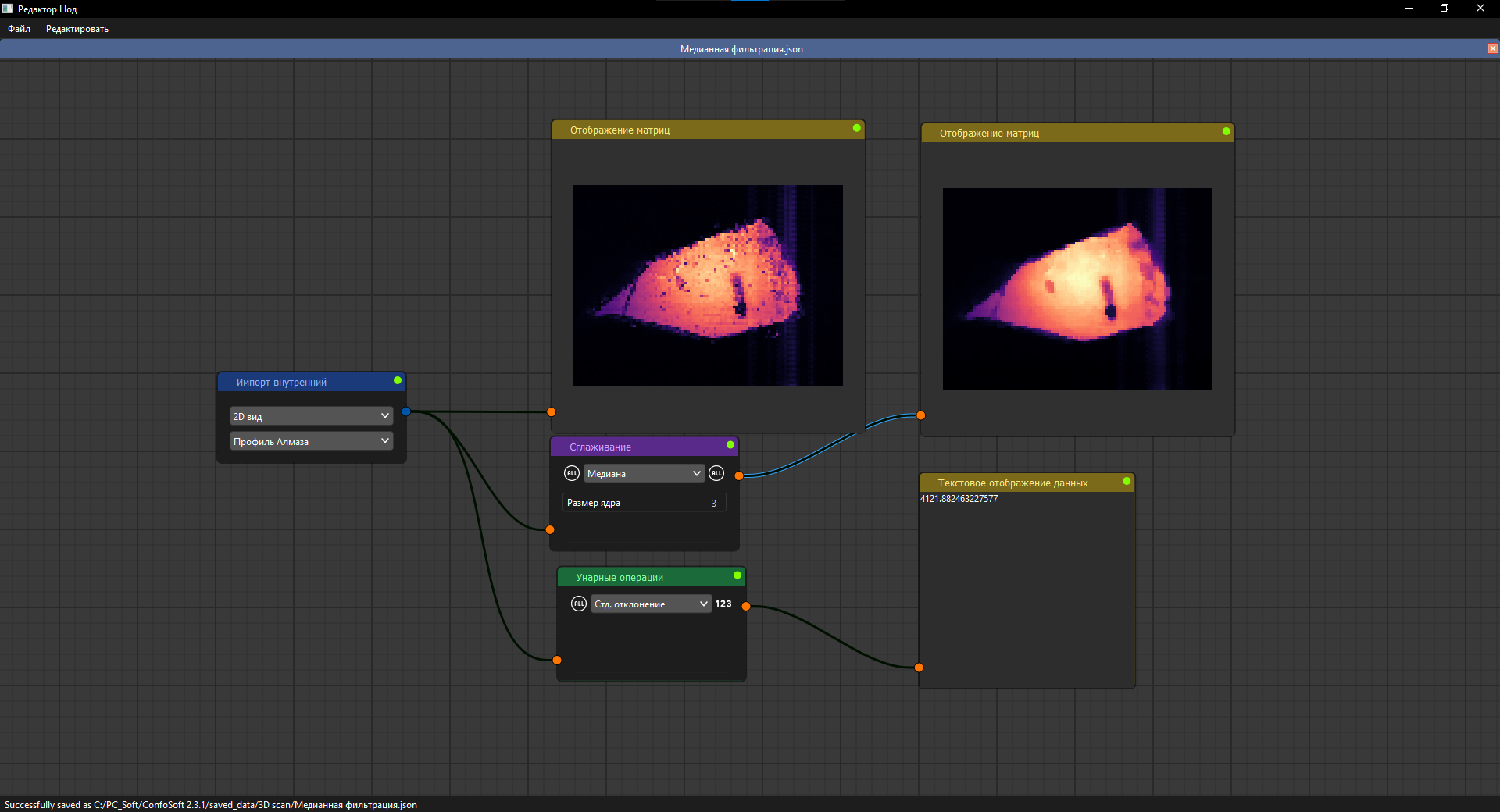Click the input socket of Унарные операции
The height and width of the screenshot is (812, 1500).
(557, 661)
